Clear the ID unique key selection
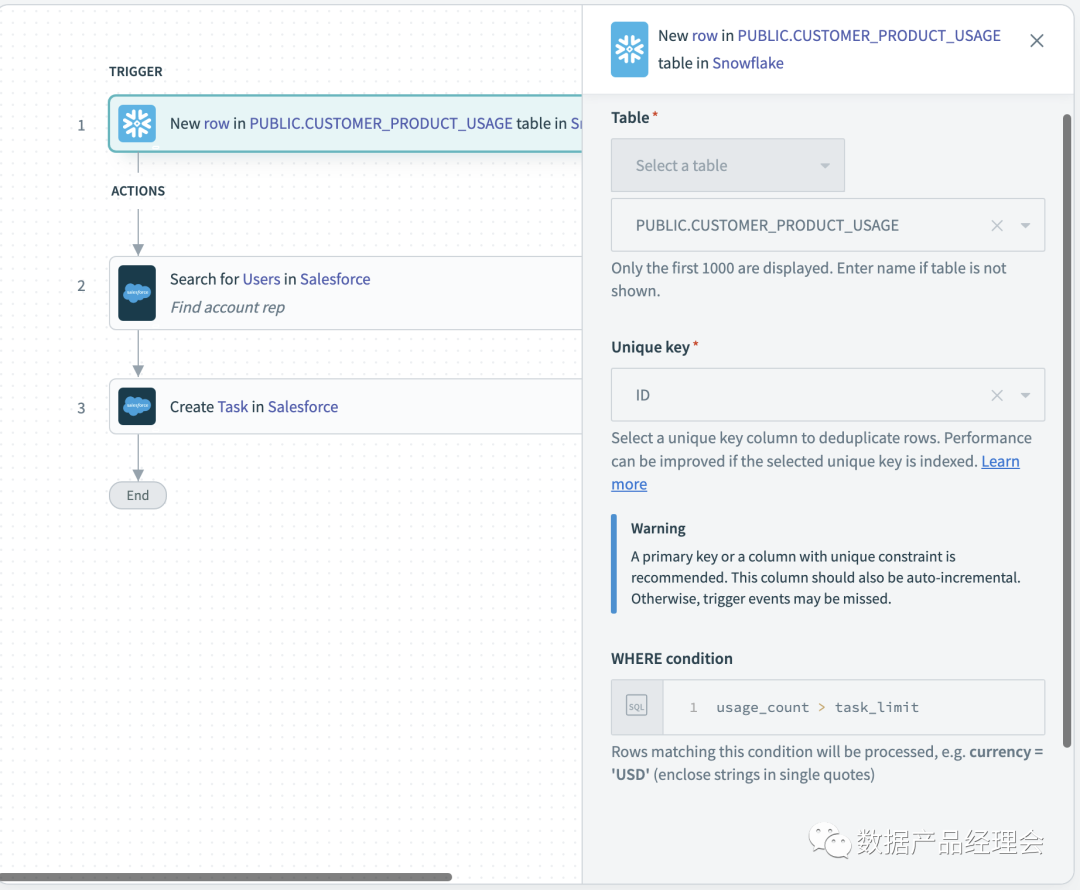Screen dimensions: 1080x890 pyautogui.click(x=996, y=395)
